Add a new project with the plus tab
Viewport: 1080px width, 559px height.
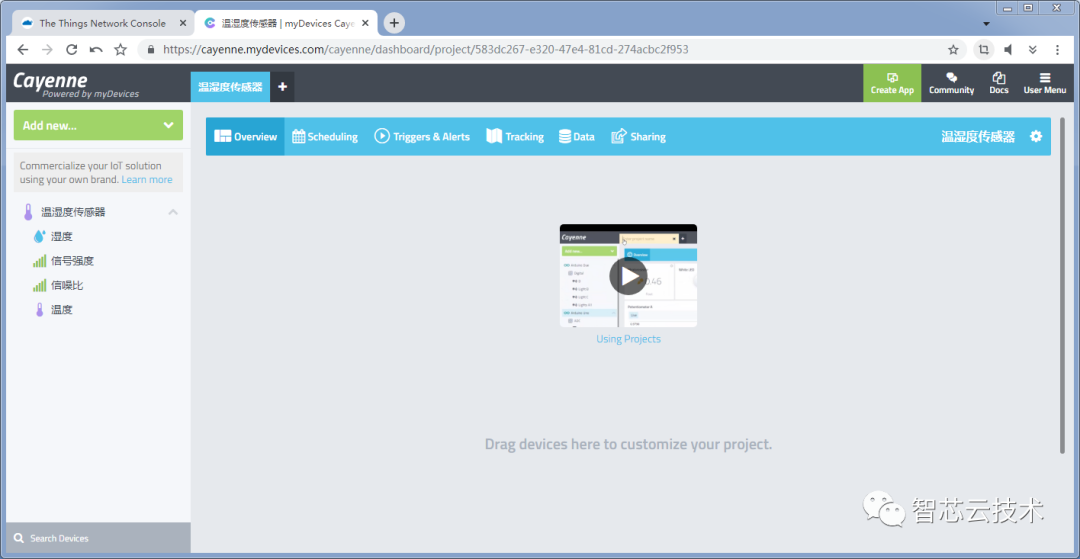tap(282, 87)
